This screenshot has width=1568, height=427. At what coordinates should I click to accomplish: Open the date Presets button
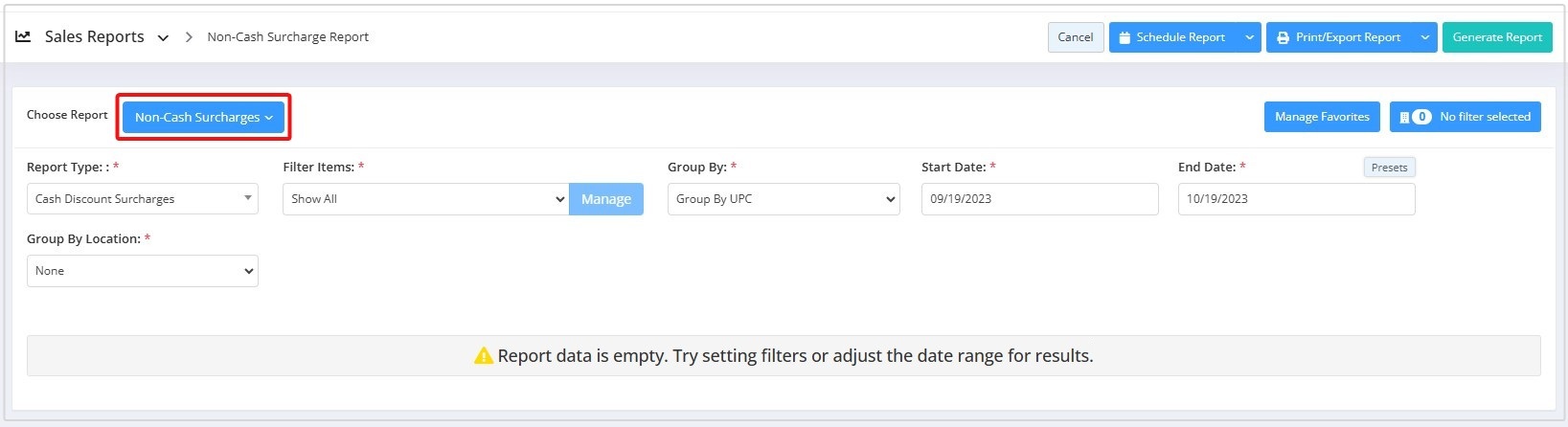[1389, 168]
